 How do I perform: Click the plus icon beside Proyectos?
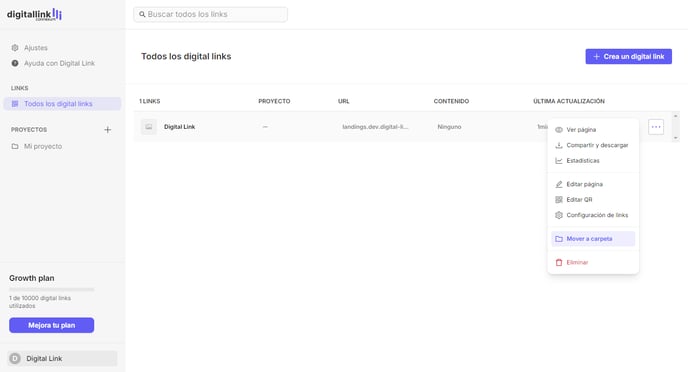click(x=108, y=129)
